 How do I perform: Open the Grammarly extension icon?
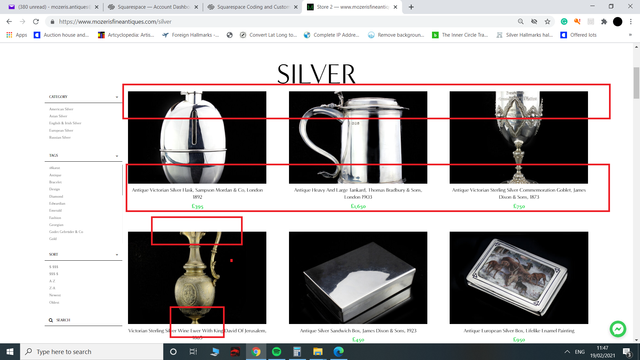(564, 22)
